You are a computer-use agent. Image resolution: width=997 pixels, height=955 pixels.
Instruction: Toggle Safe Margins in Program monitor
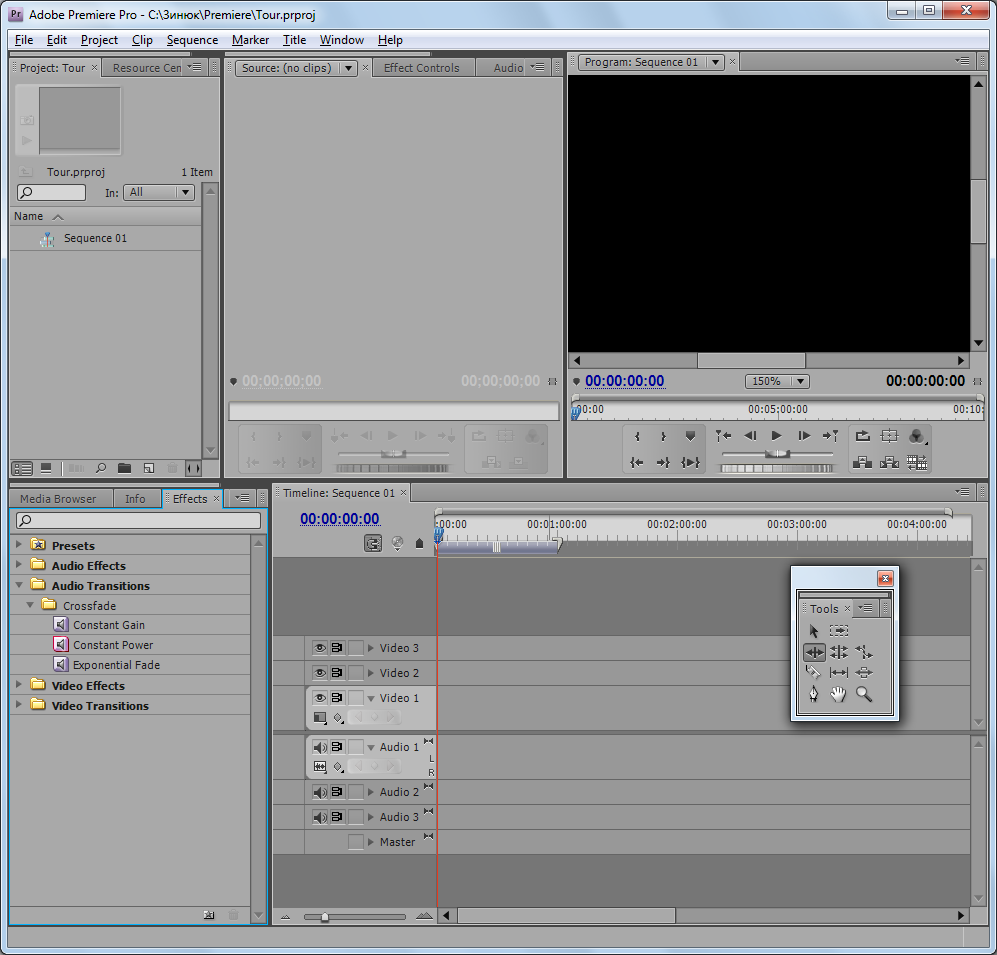coord(889,436)
